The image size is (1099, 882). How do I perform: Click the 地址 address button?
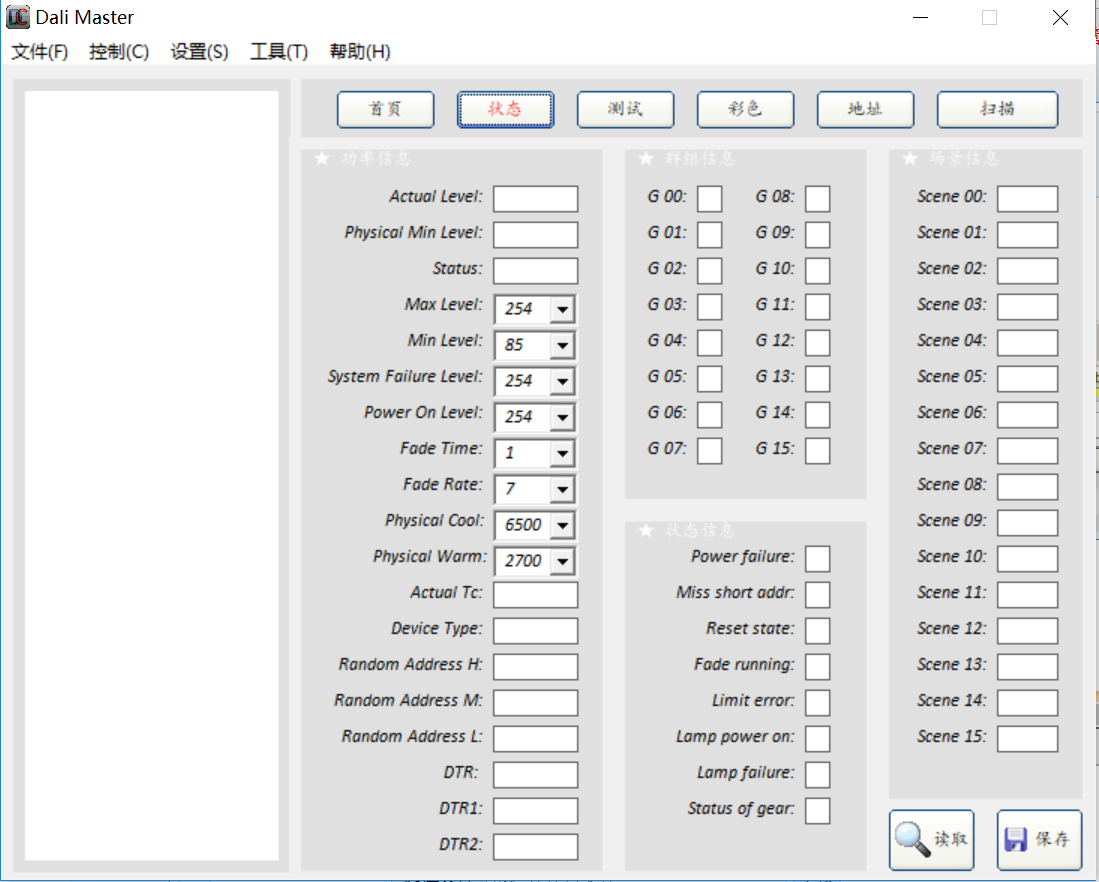pyautogui.click(x=865, y=110)
